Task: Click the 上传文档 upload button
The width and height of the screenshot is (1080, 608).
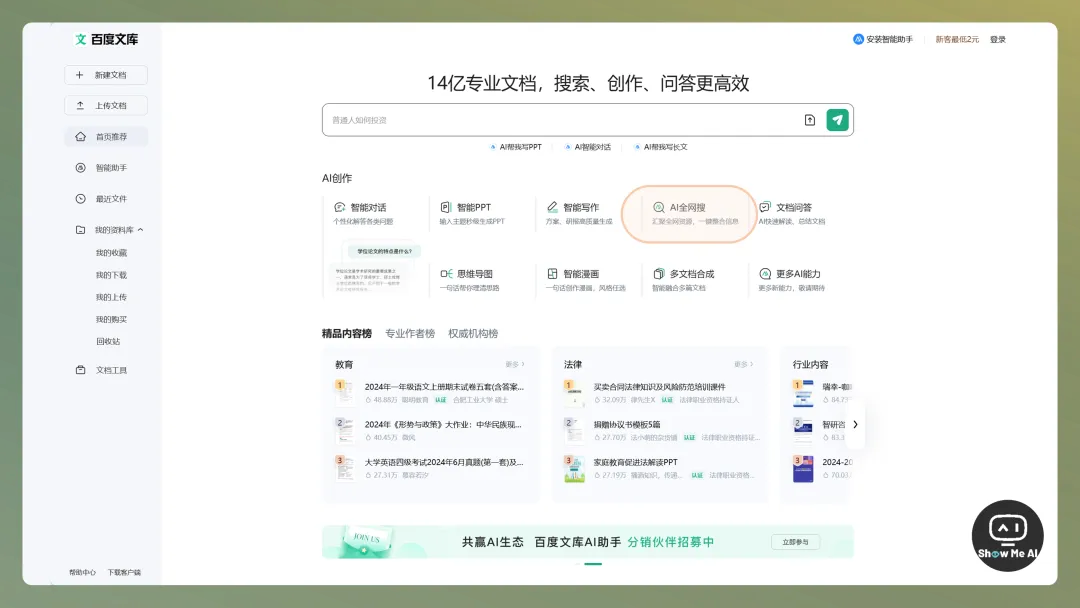Action: click(106, 105)
